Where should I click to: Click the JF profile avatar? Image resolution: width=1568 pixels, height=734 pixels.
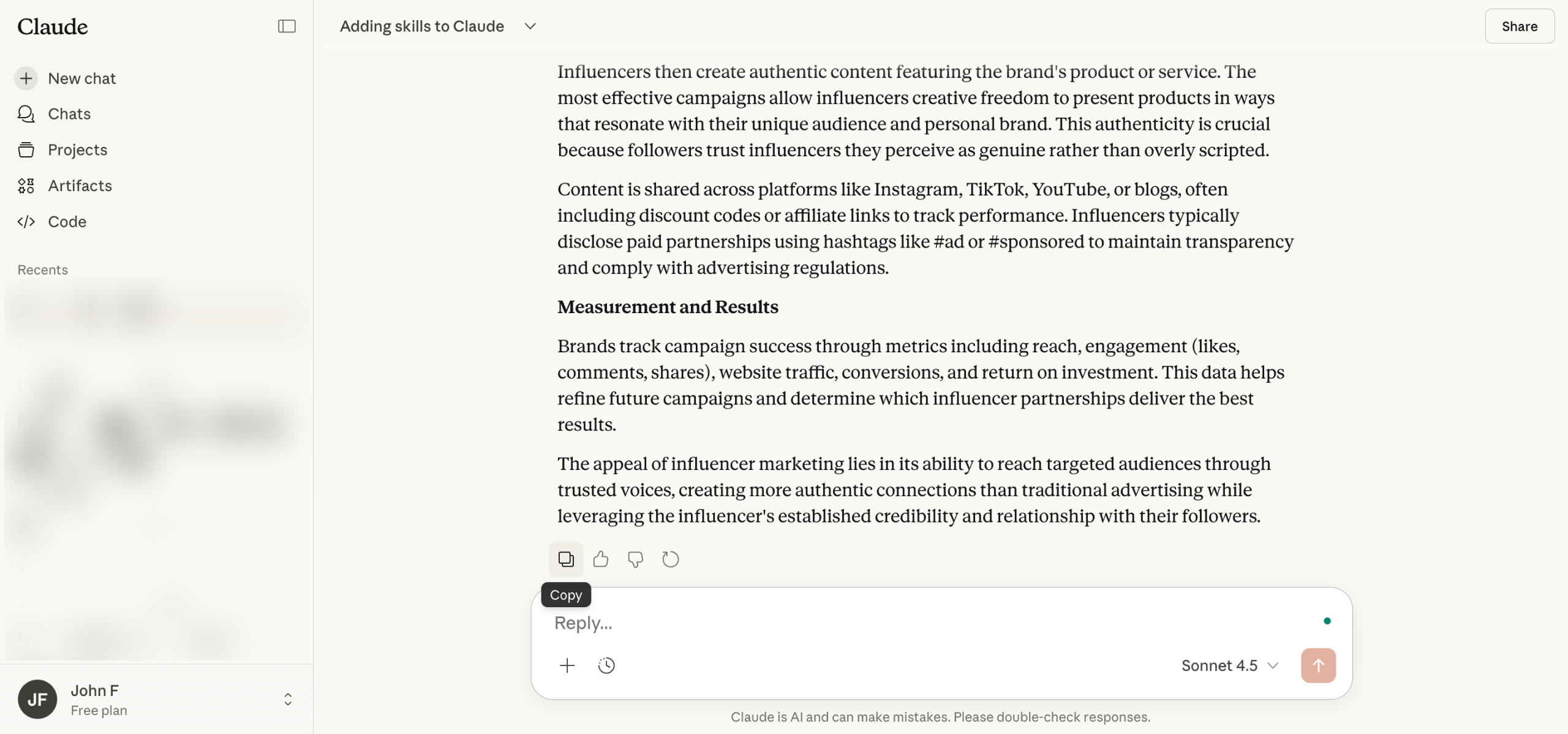(37, 699)
